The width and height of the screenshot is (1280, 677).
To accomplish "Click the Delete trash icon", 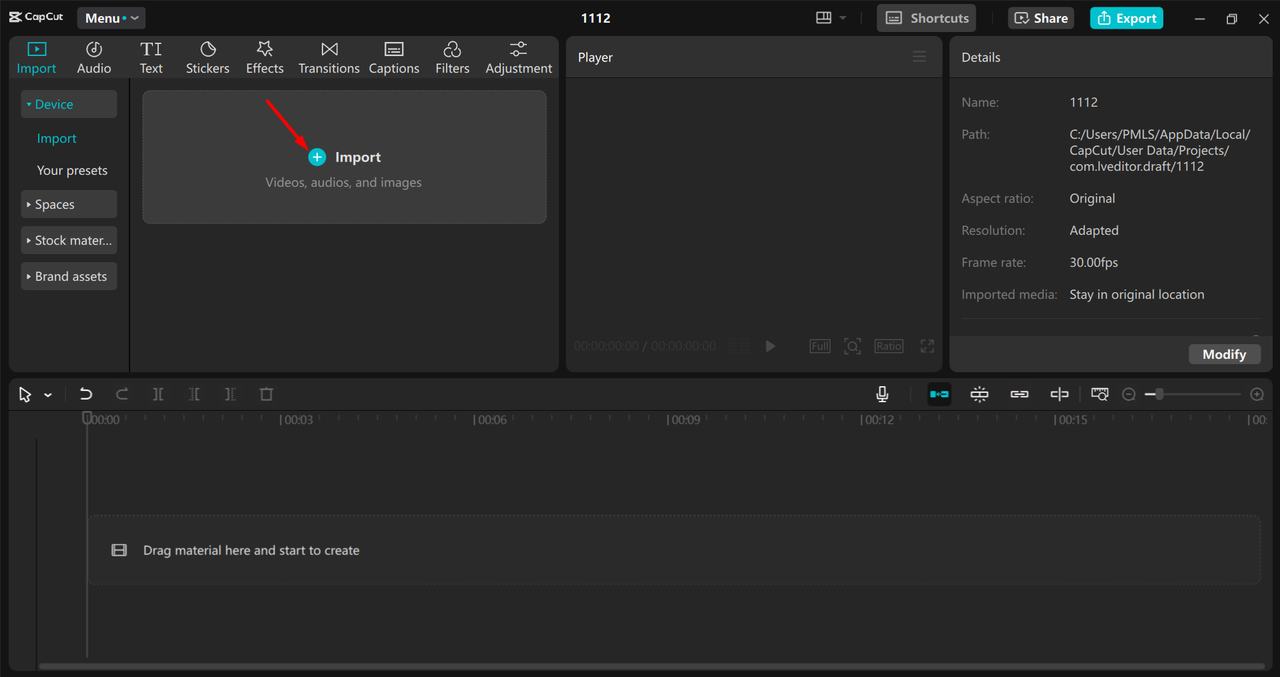I will (266, 394).
